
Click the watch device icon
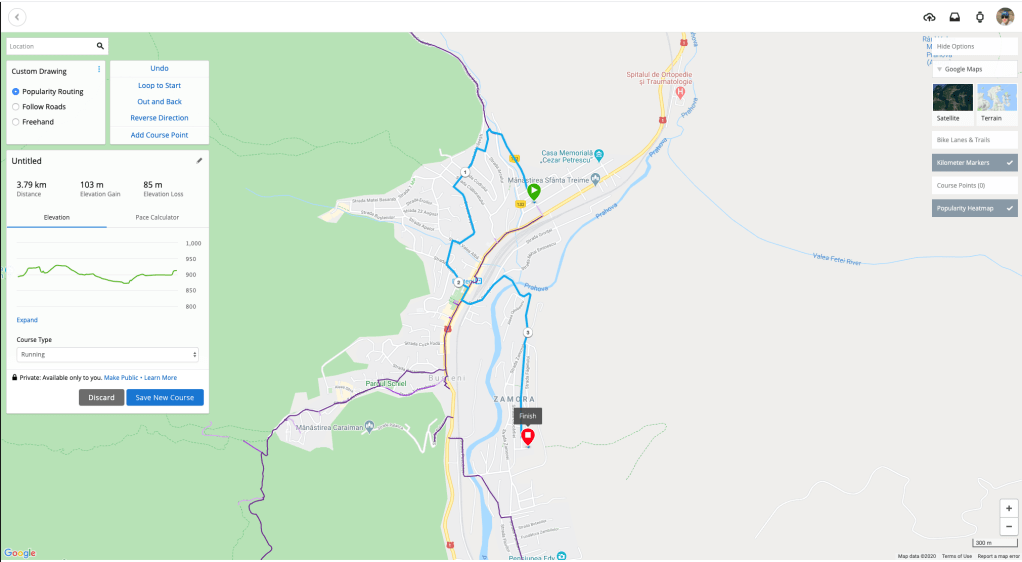point(980,18)
